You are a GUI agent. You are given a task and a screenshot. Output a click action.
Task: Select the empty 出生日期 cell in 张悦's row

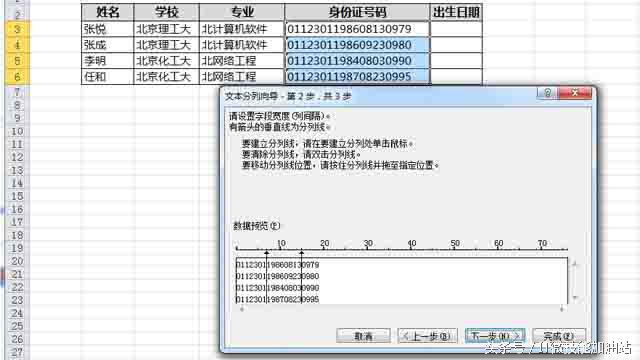pyautogui.click(x=456, y=29)
